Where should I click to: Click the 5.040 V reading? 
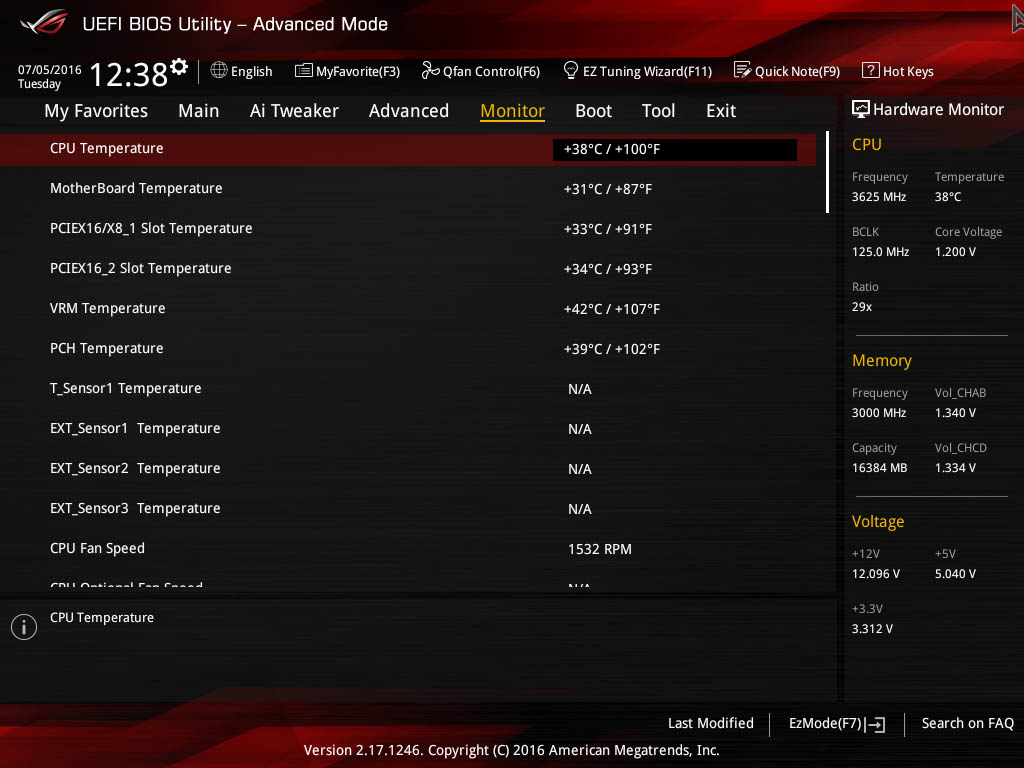click(x=955, y=573)
